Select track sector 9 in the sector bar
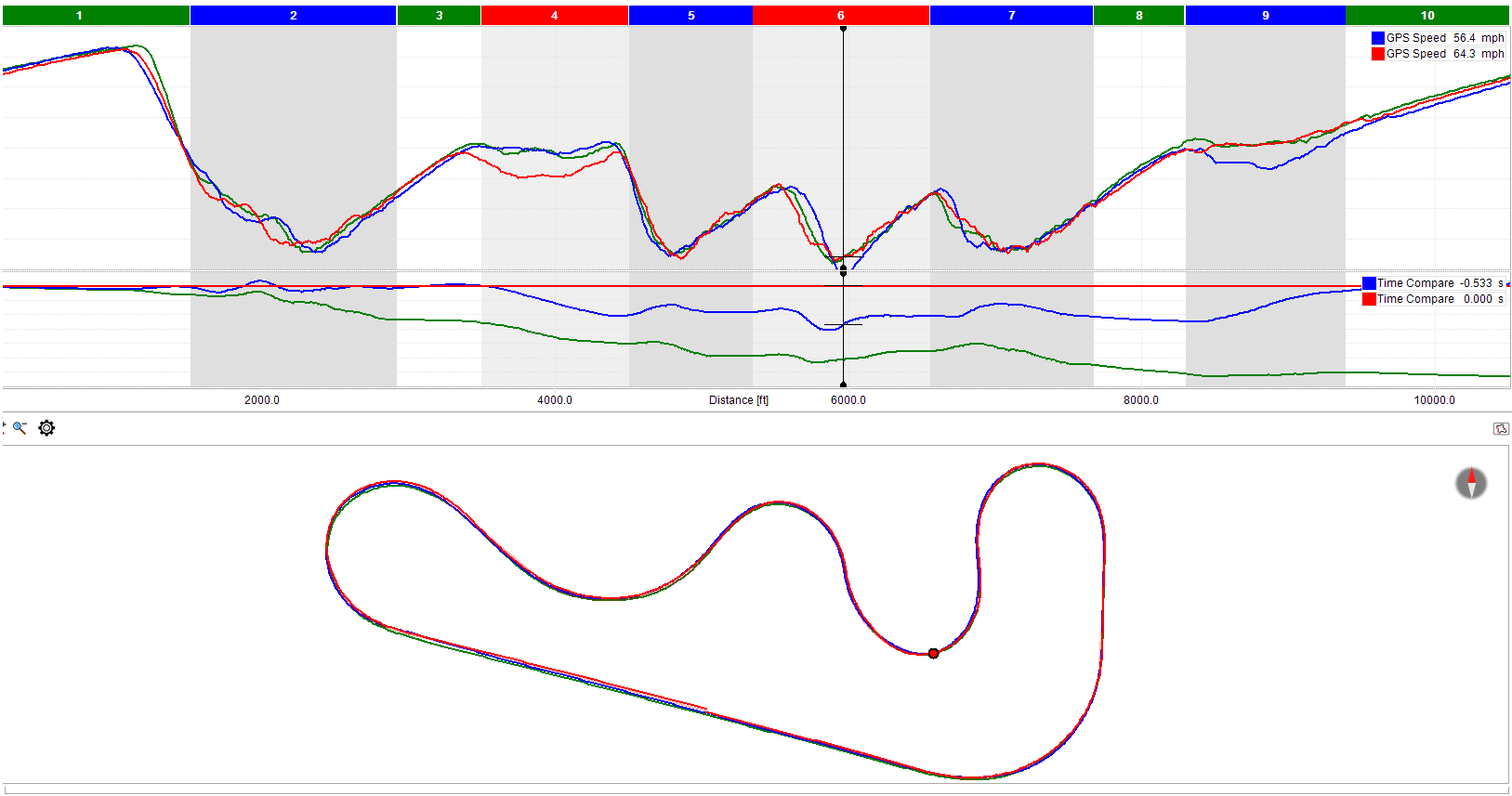 click(x=1266, y=15)
